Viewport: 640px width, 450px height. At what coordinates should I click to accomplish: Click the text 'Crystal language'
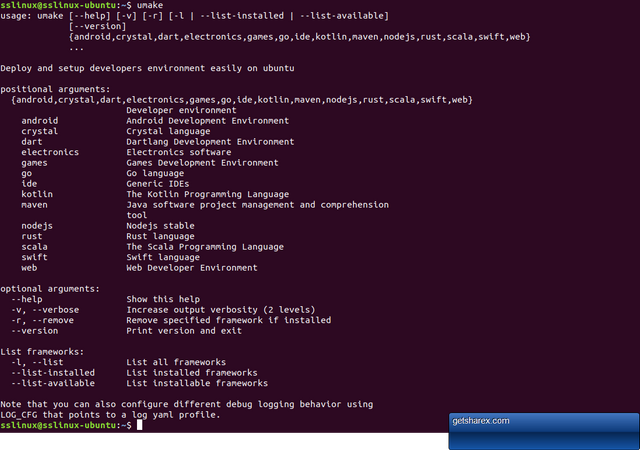[168, 131]
